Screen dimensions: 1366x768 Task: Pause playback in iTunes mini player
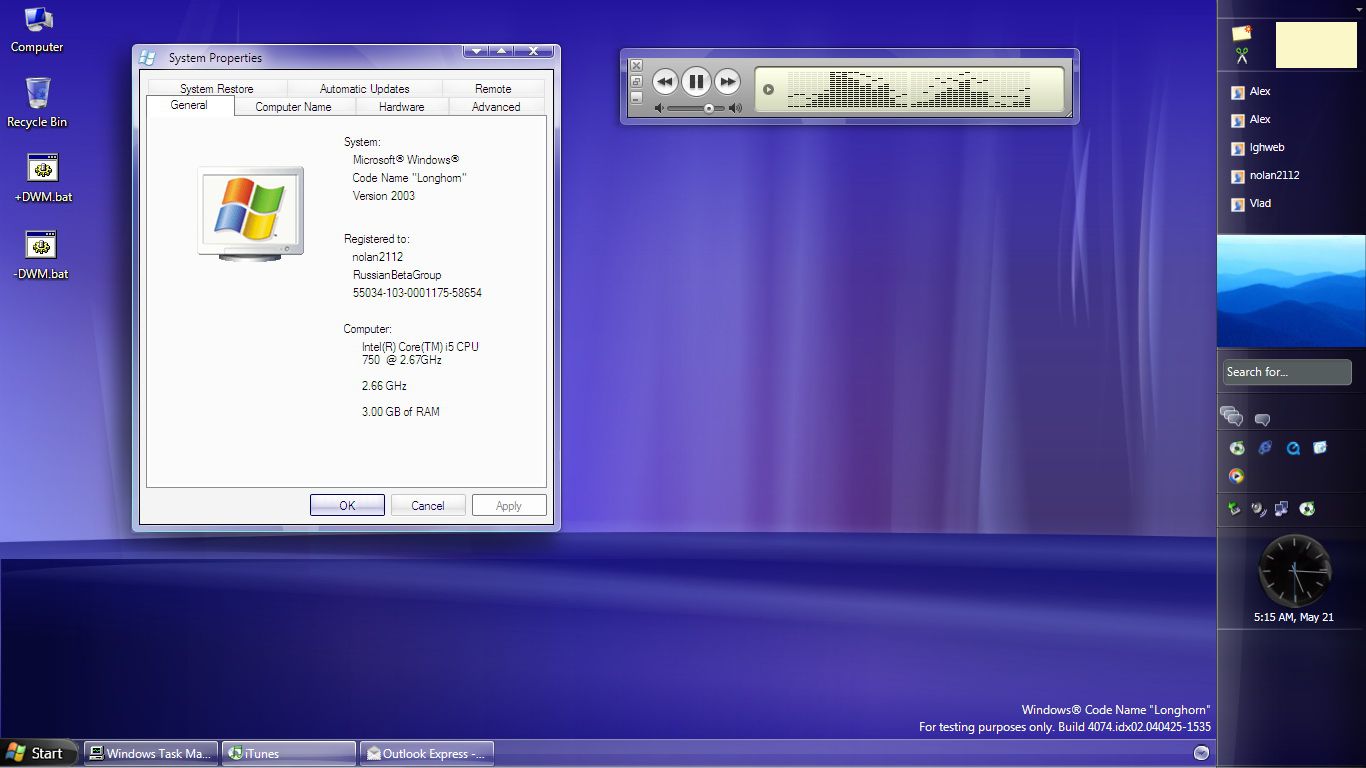pos(696,82)
